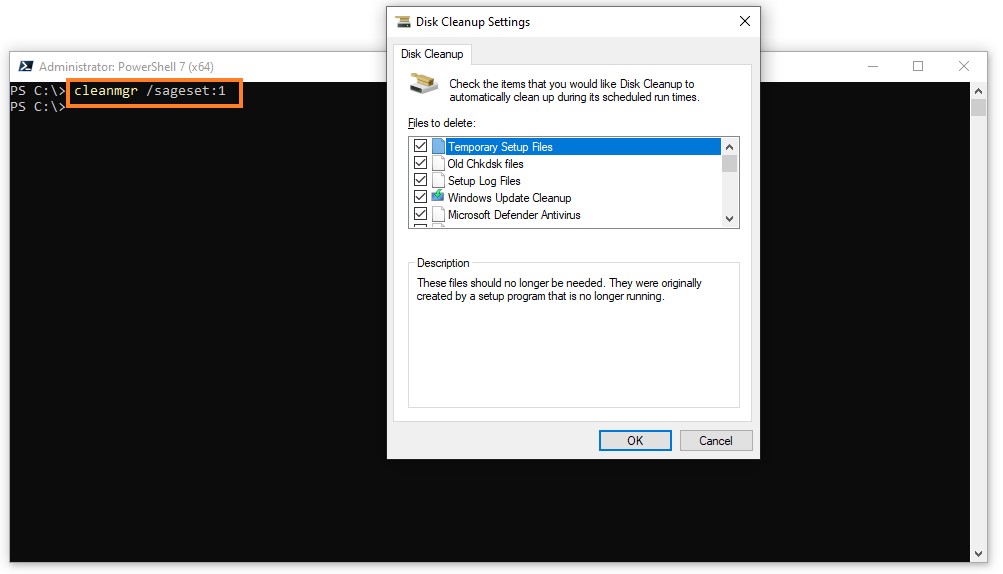Close the PowerShell window
The width and height of the screenshot is (1003, 574).
964,66
